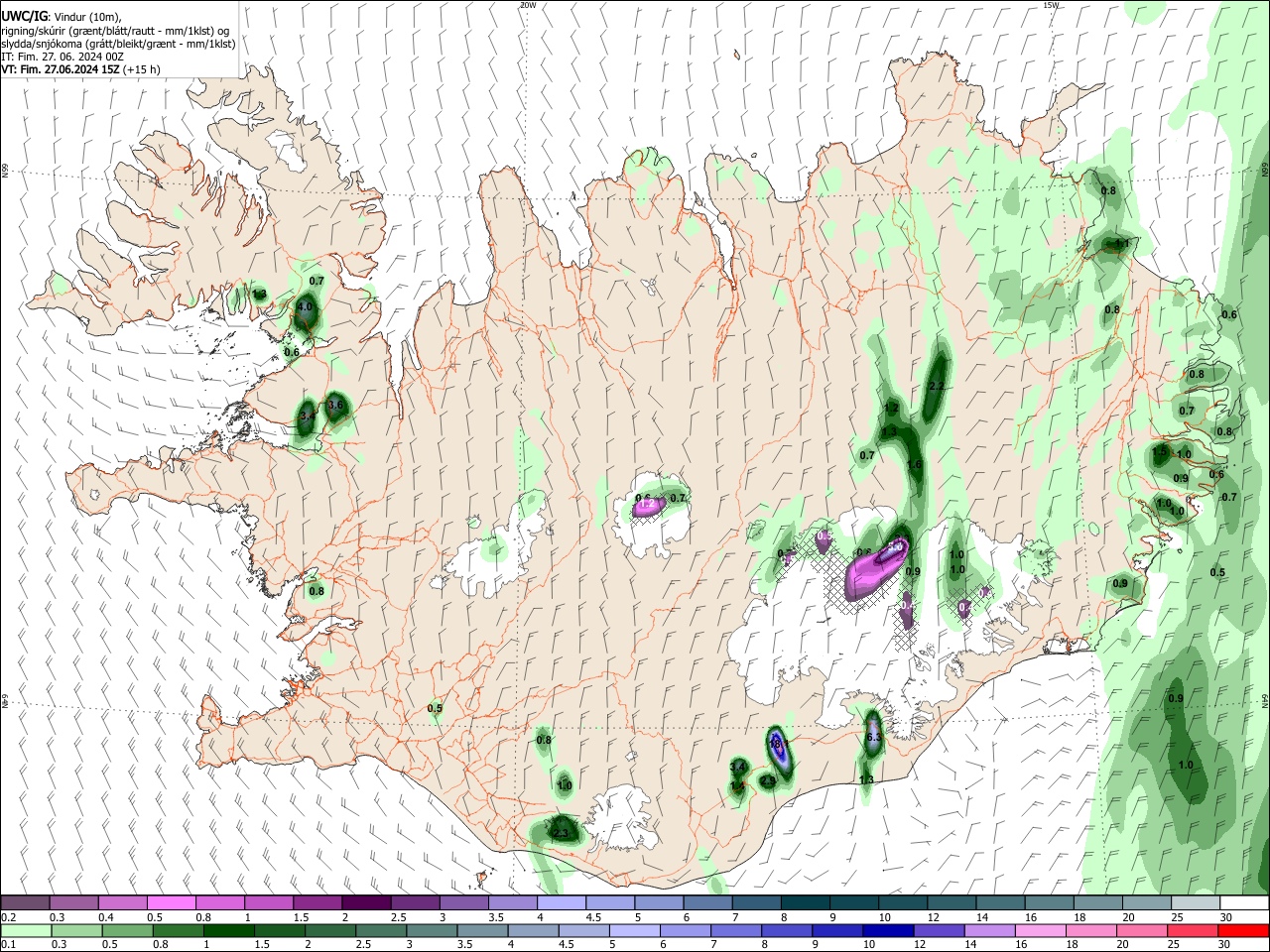Pick the lower legend pink swatch starting at 18
Viewport: 1270px width, 952px height.
[1092, 931]
